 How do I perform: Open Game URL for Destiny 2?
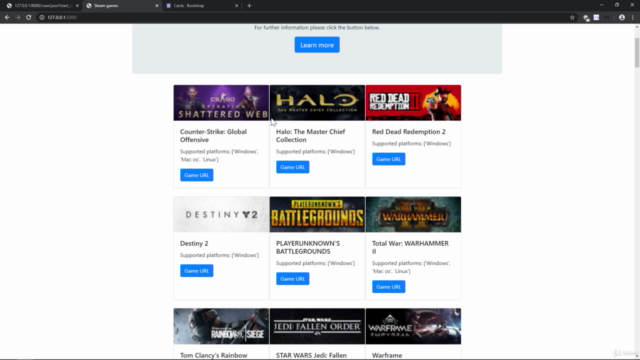click(197, 271)
